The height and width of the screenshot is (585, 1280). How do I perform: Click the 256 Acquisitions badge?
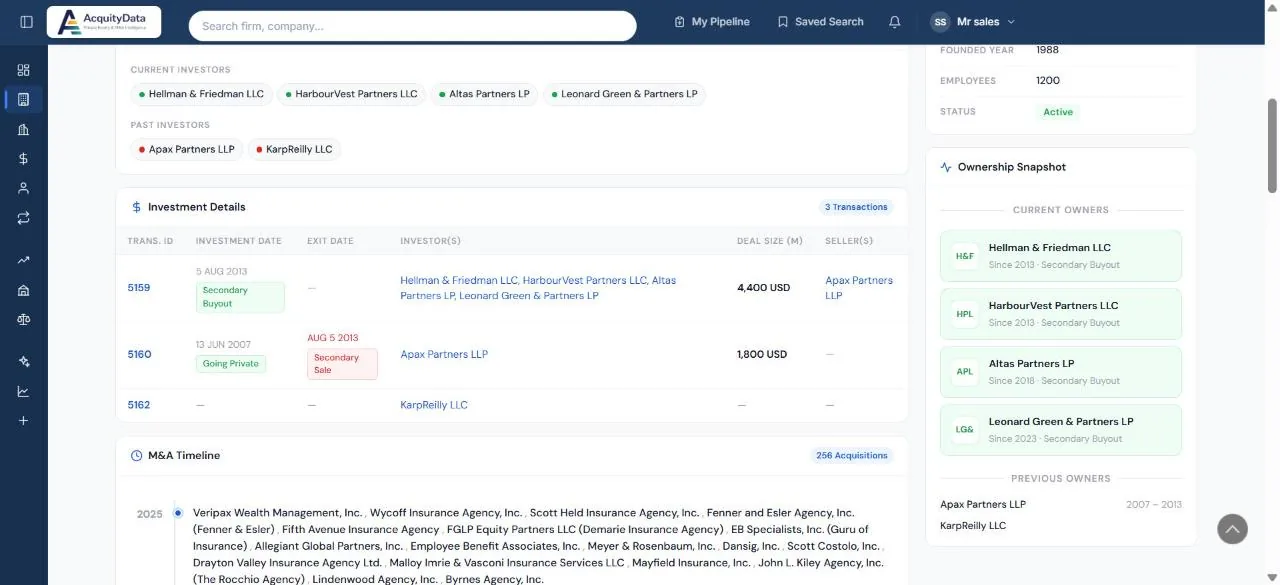pos(852,456)
